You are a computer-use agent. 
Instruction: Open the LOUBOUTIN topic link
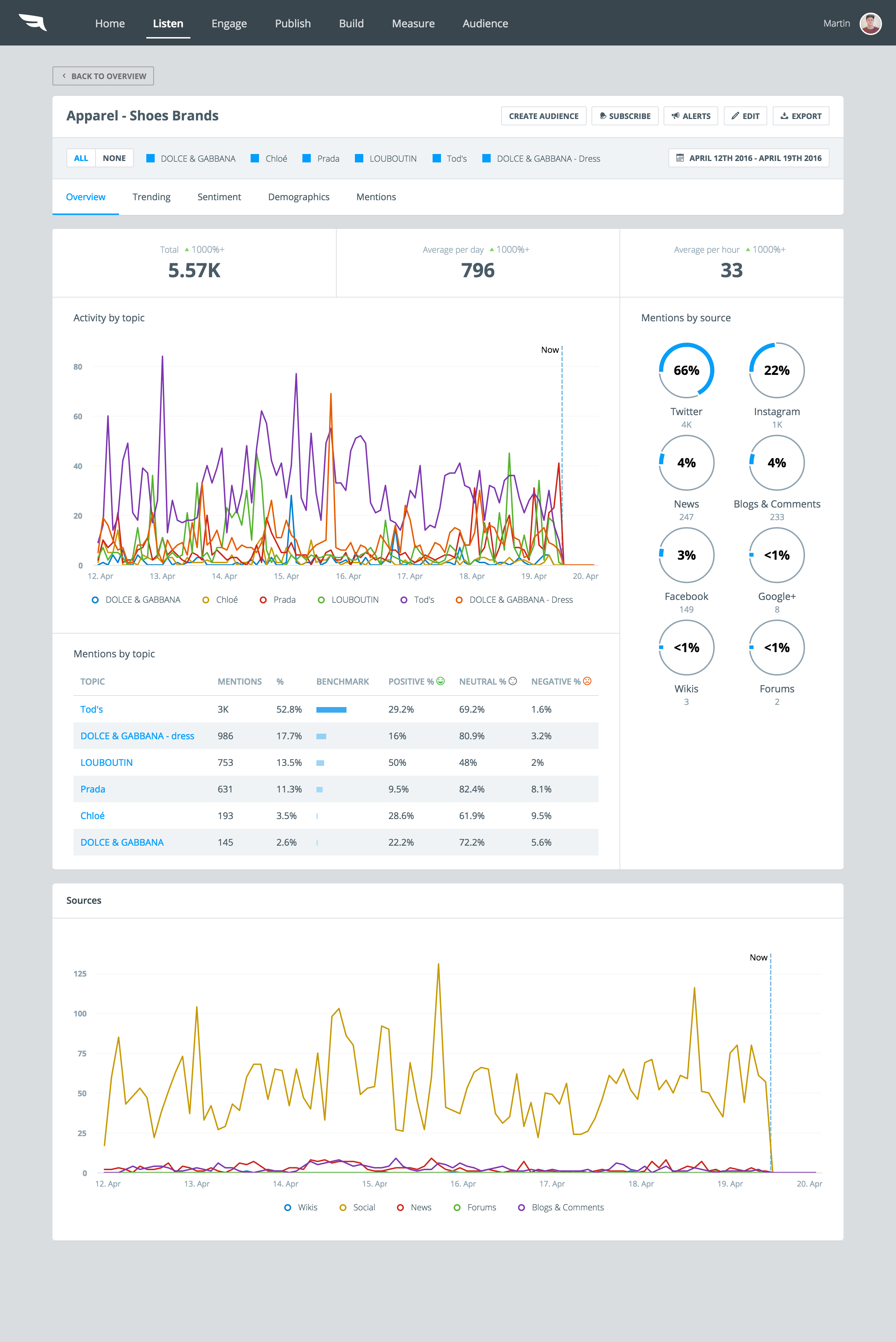point(106,763)
